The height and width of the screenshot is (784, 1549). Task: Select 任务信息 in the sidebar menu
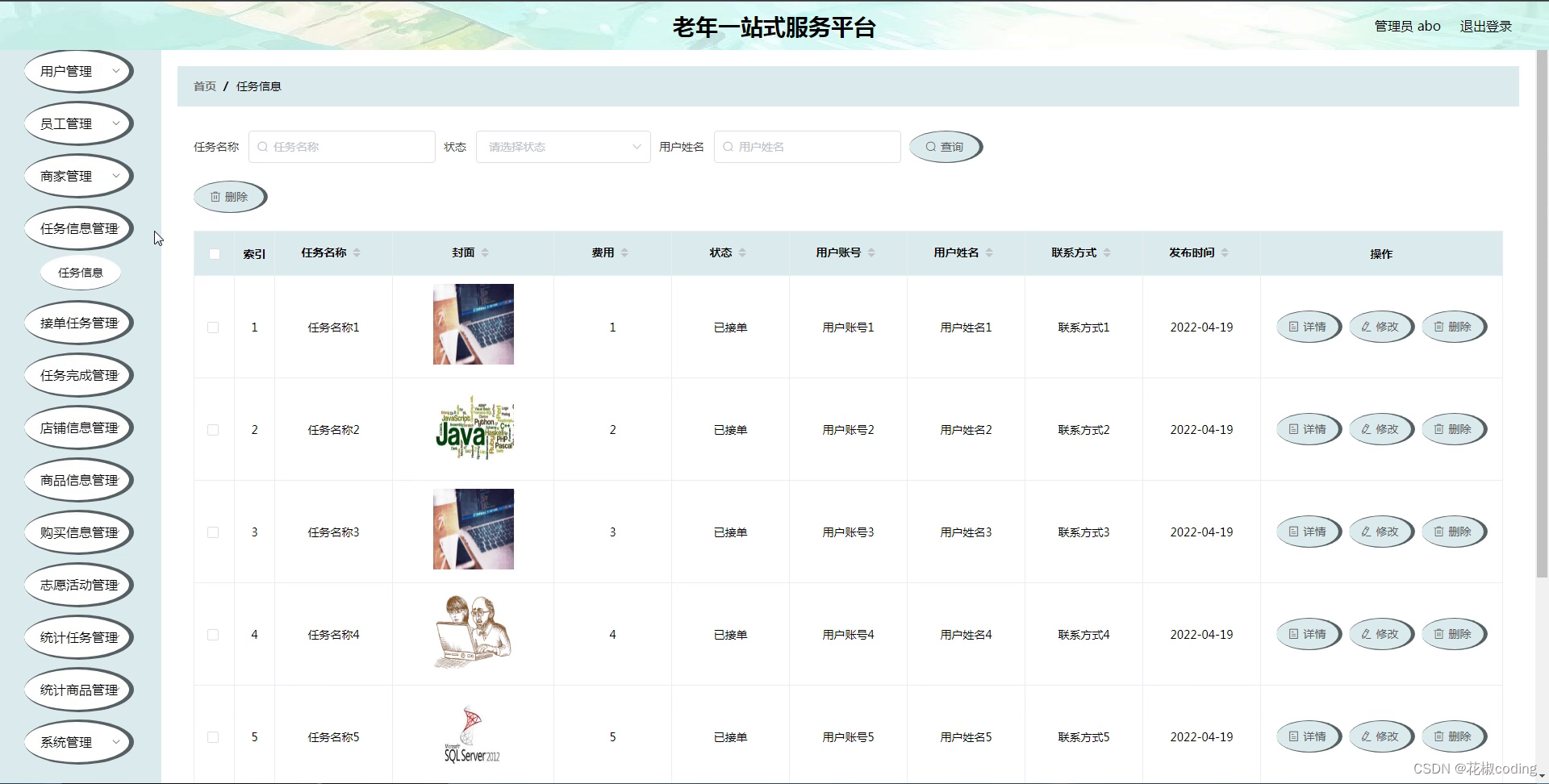(x=81, y=272)
